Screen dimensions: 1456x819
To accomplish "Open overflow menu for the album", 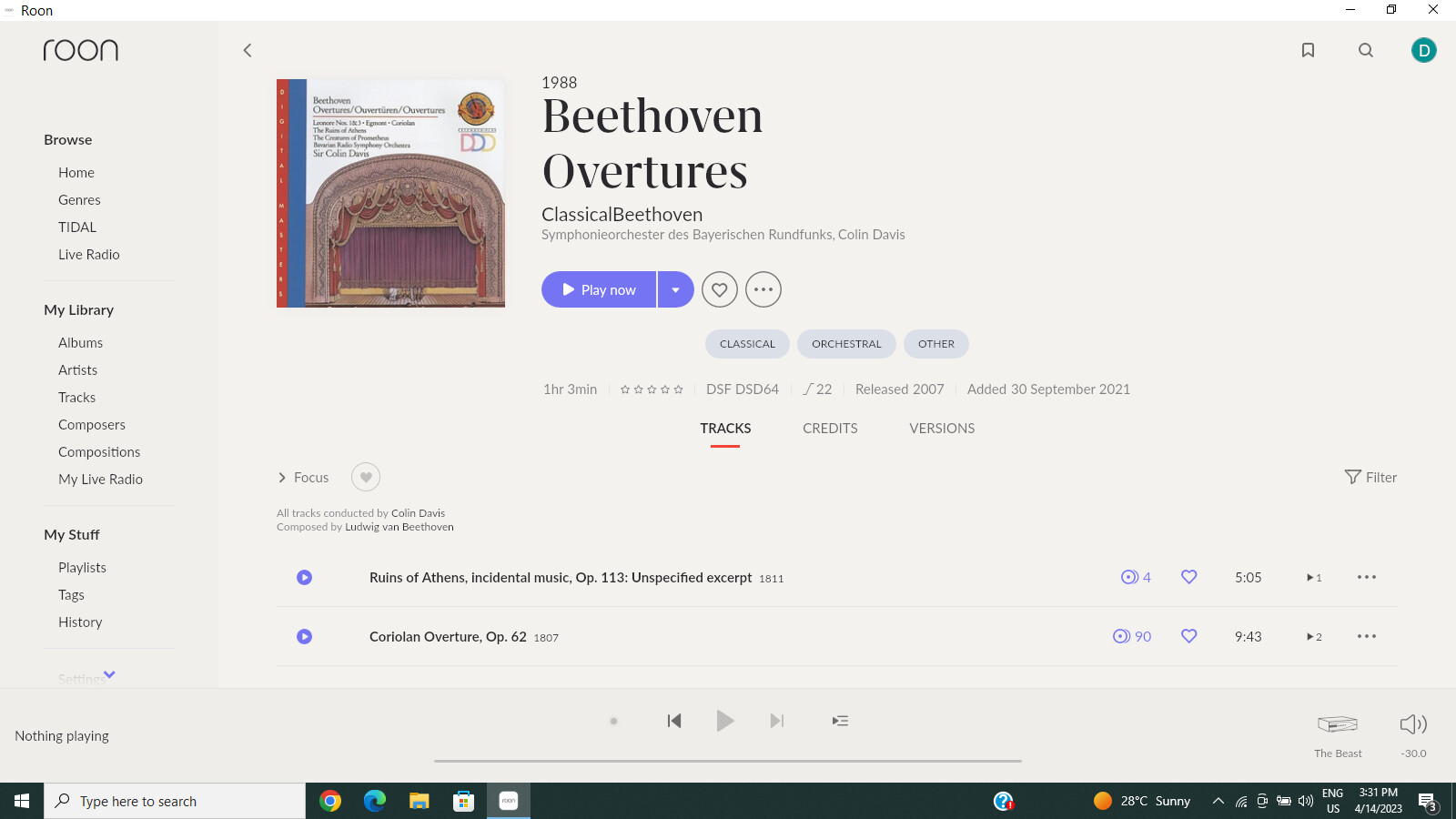I will click(x=763, y=289).
